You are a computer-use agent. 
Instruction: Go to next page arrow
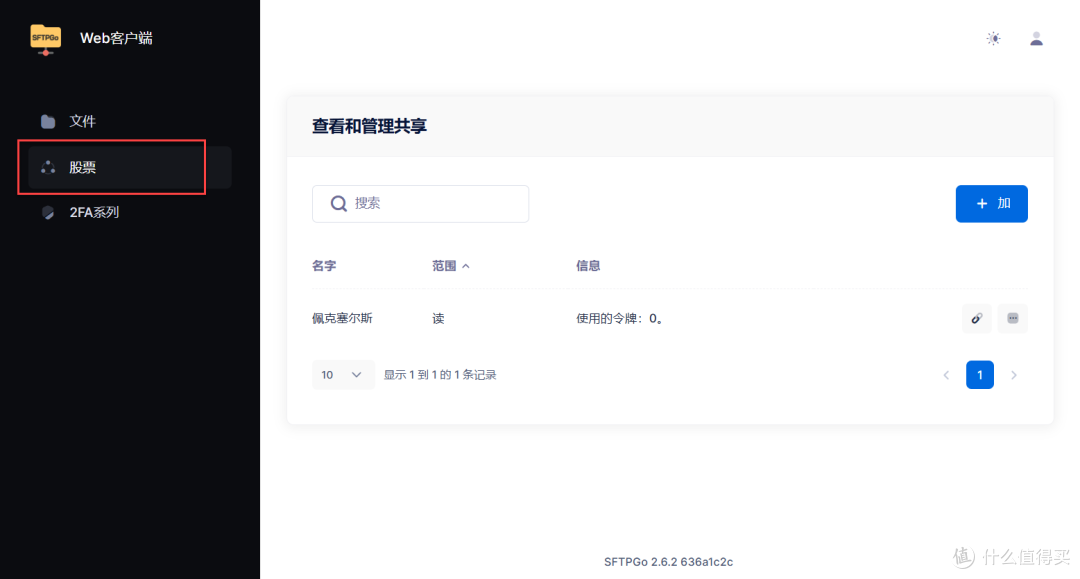(x=1013, y=375)
